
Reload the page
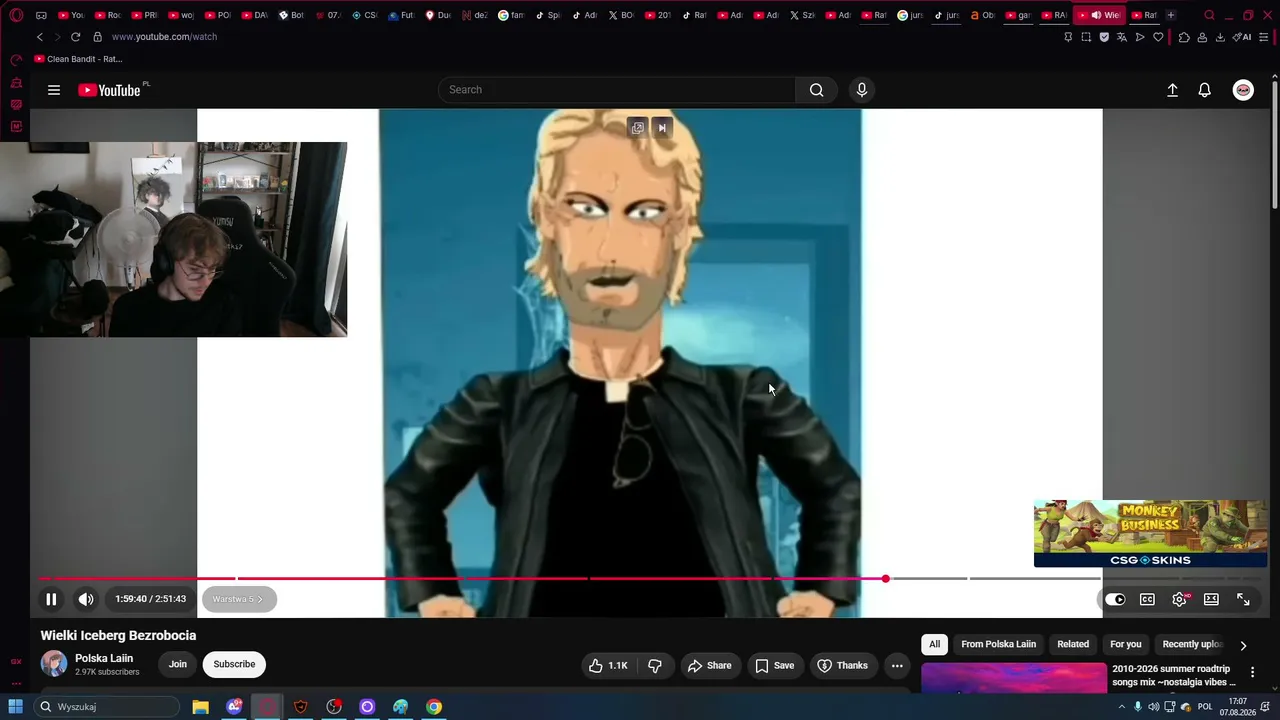(x=75, y=37)
